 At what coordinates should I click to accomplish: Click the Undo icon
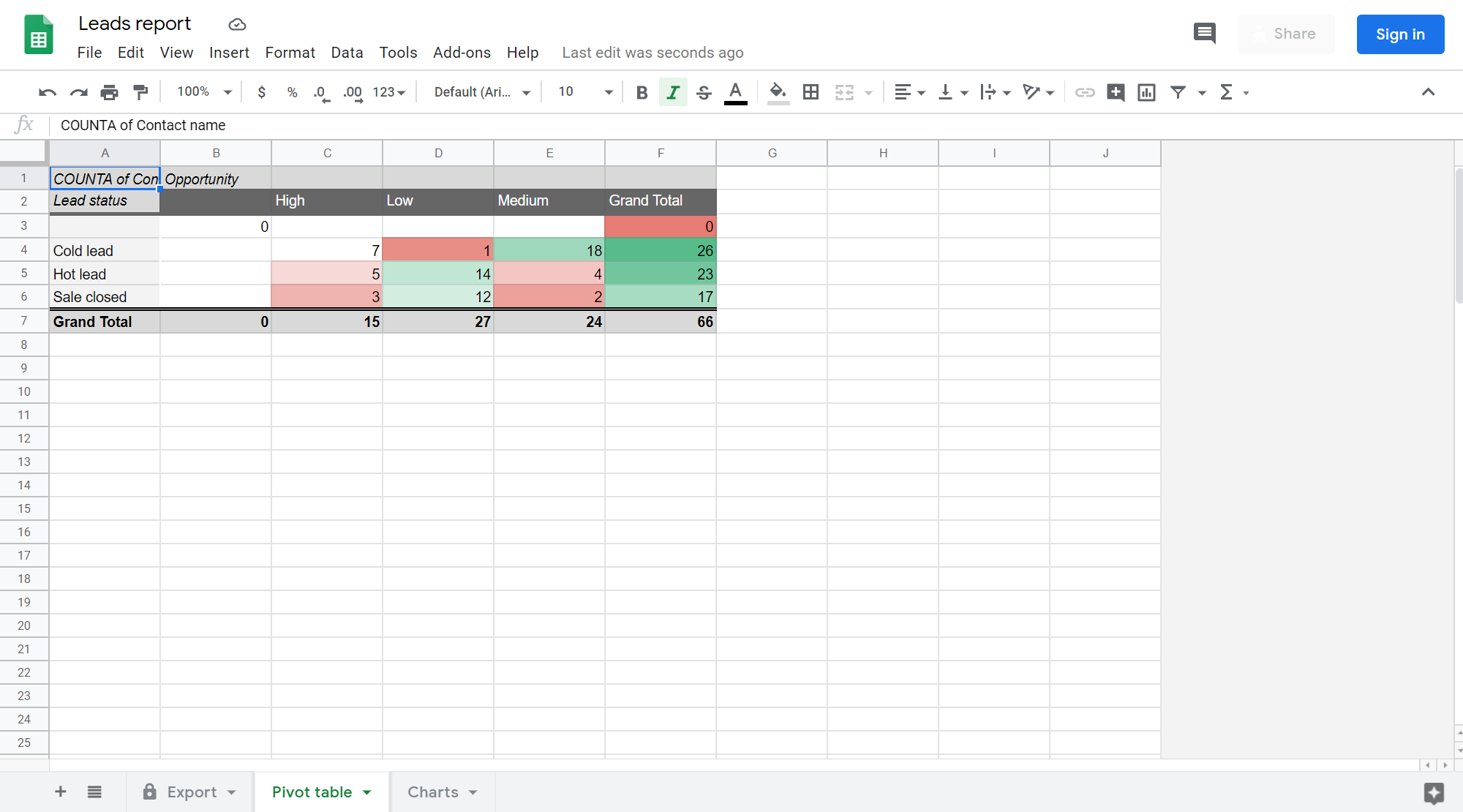pyautogui.click(x=48, y=92)
